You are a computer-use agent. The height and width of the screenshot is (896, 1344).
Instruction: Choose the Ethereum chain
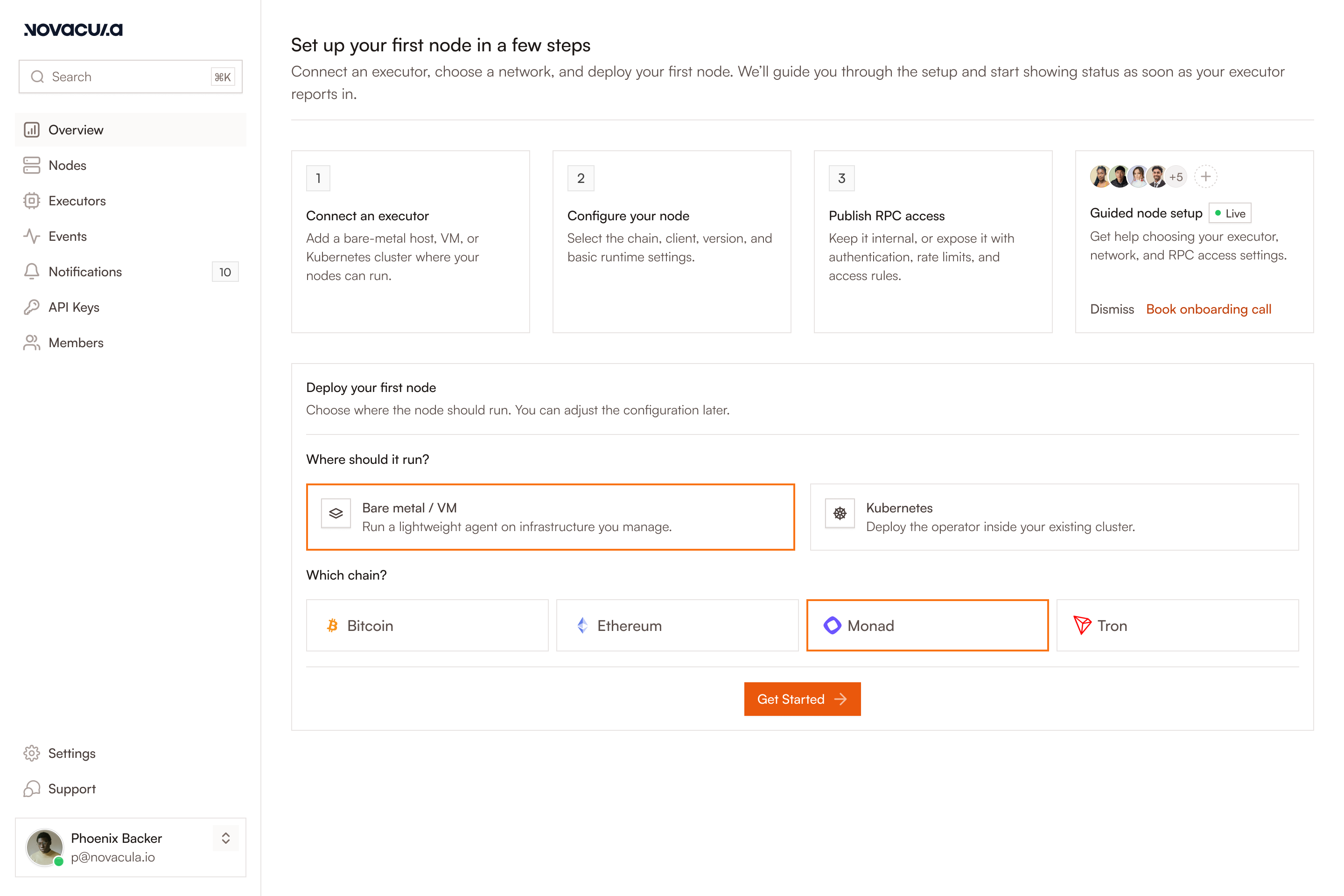[677, 625]
